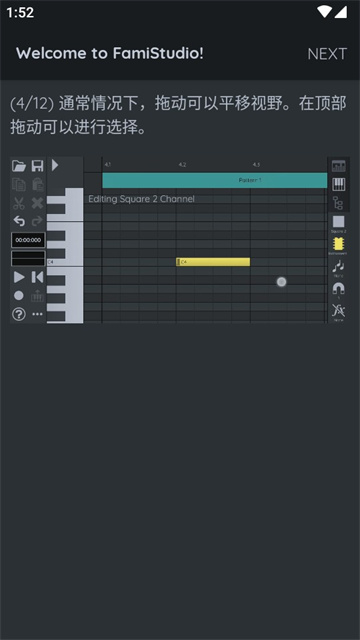
Task: Save project using the floppy disk icon
Action: tap(38, 166)
